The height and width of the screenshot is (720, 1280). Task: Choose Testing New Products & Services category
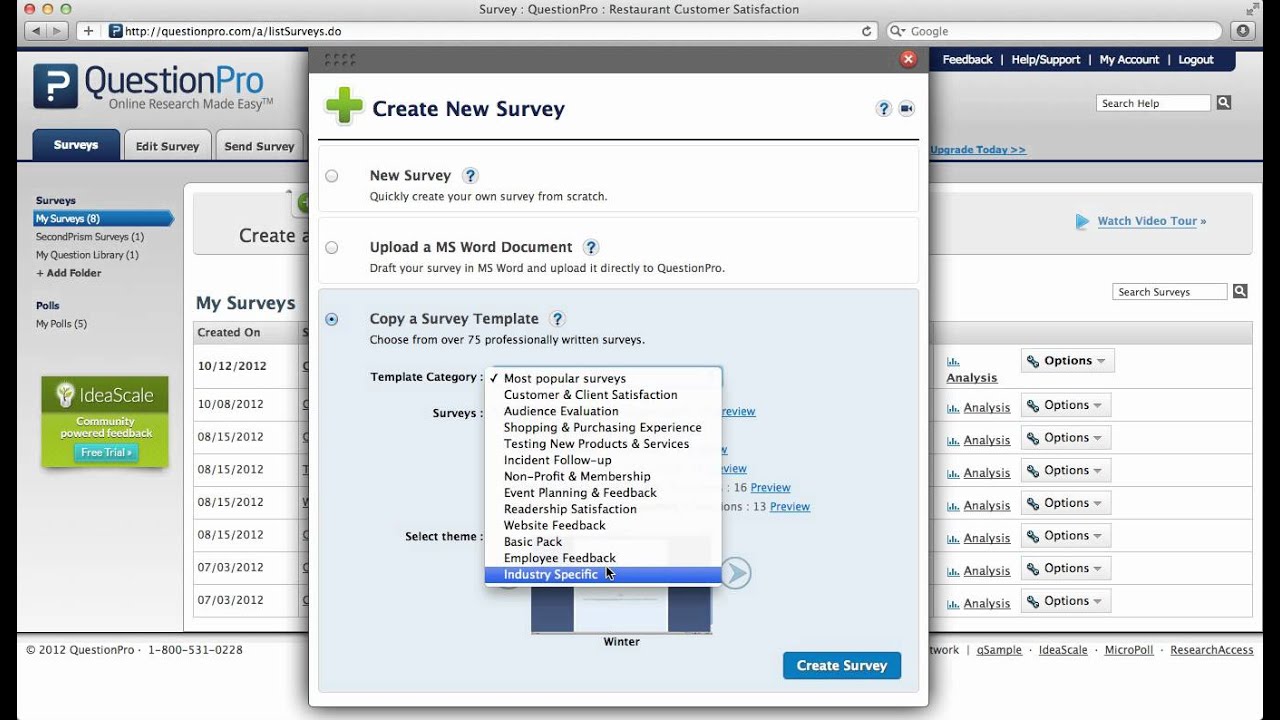[x=603, y=444]
